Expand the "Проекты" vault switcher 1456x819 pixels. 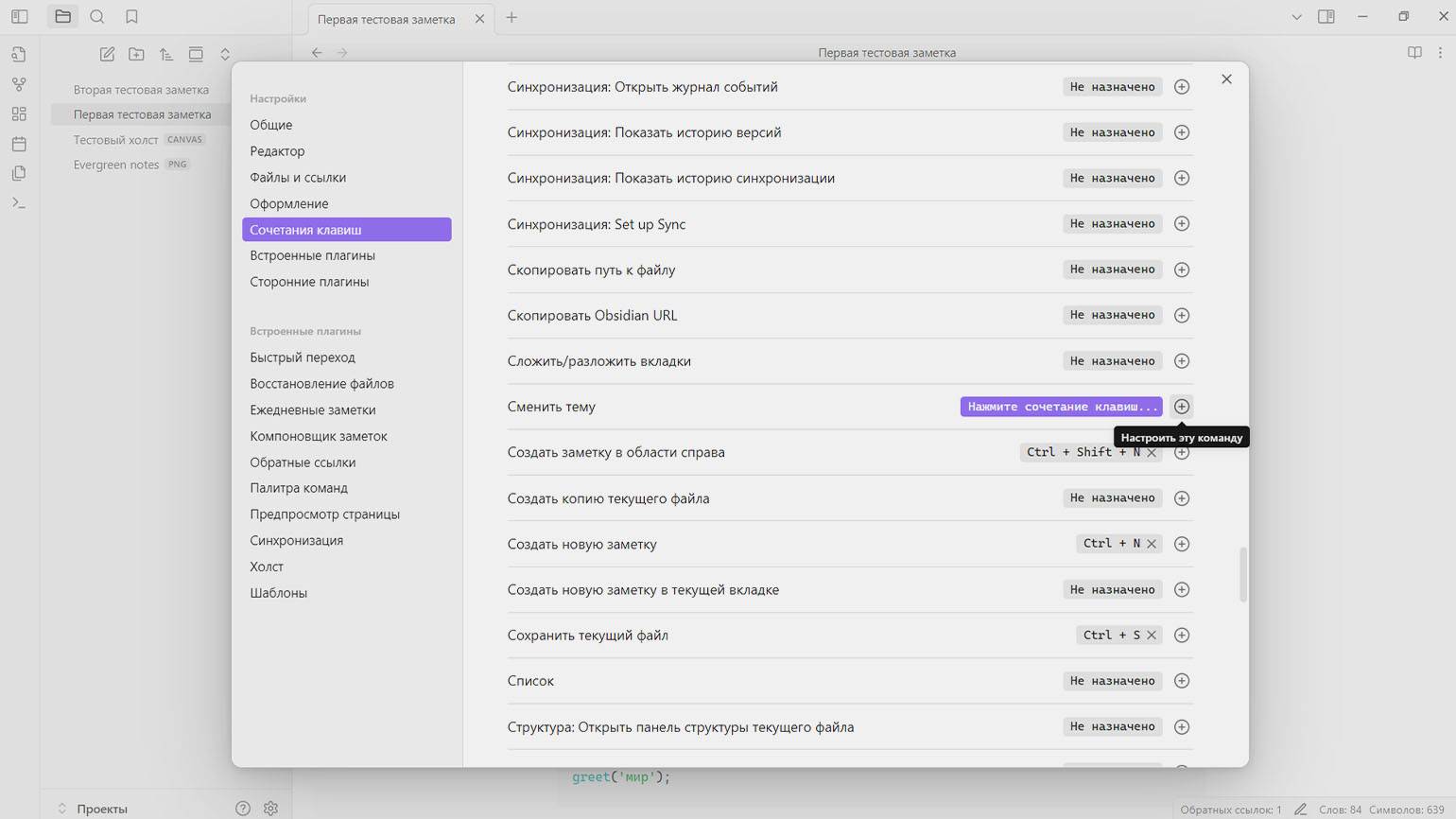[x=92, y=809]
